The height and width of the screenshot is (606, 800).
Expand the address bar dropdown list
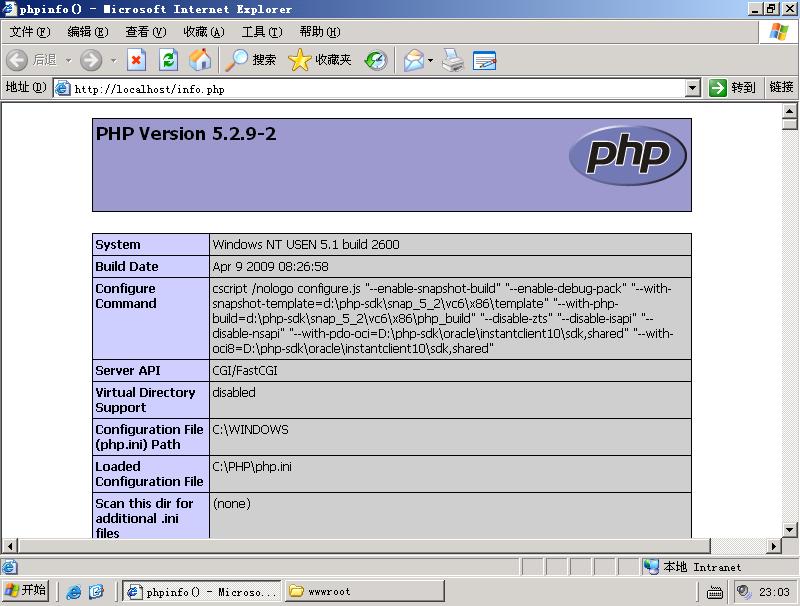(692, 88)
